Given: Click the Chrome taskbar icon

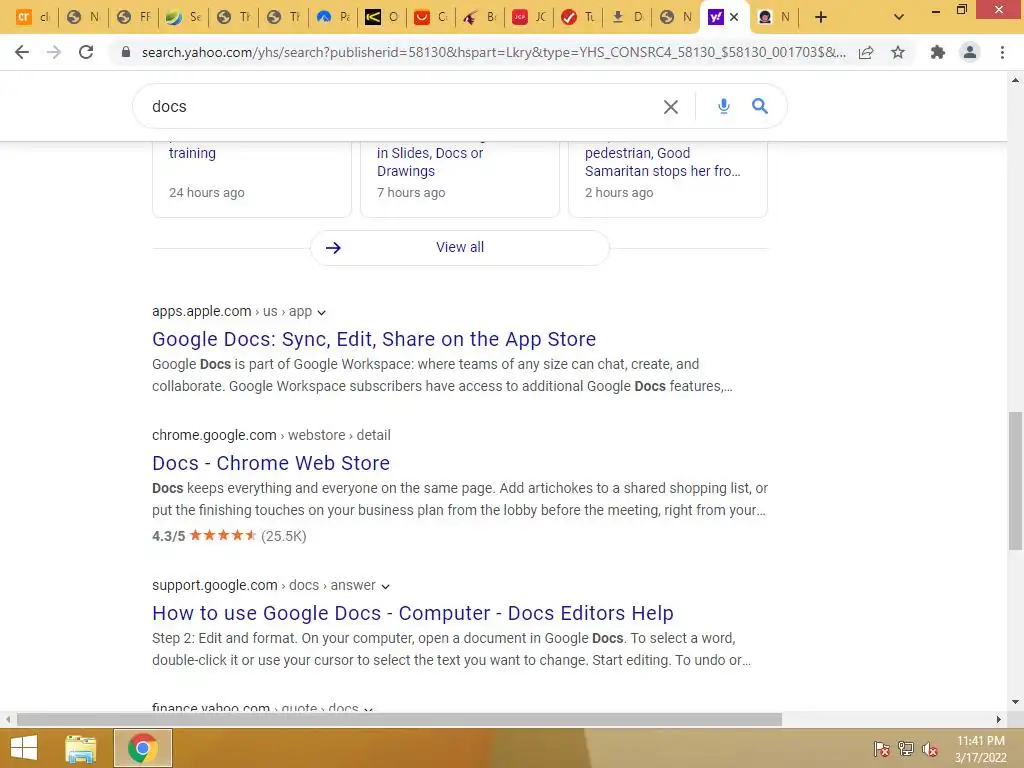Looking at the screenshot, I should coord(142,748).
